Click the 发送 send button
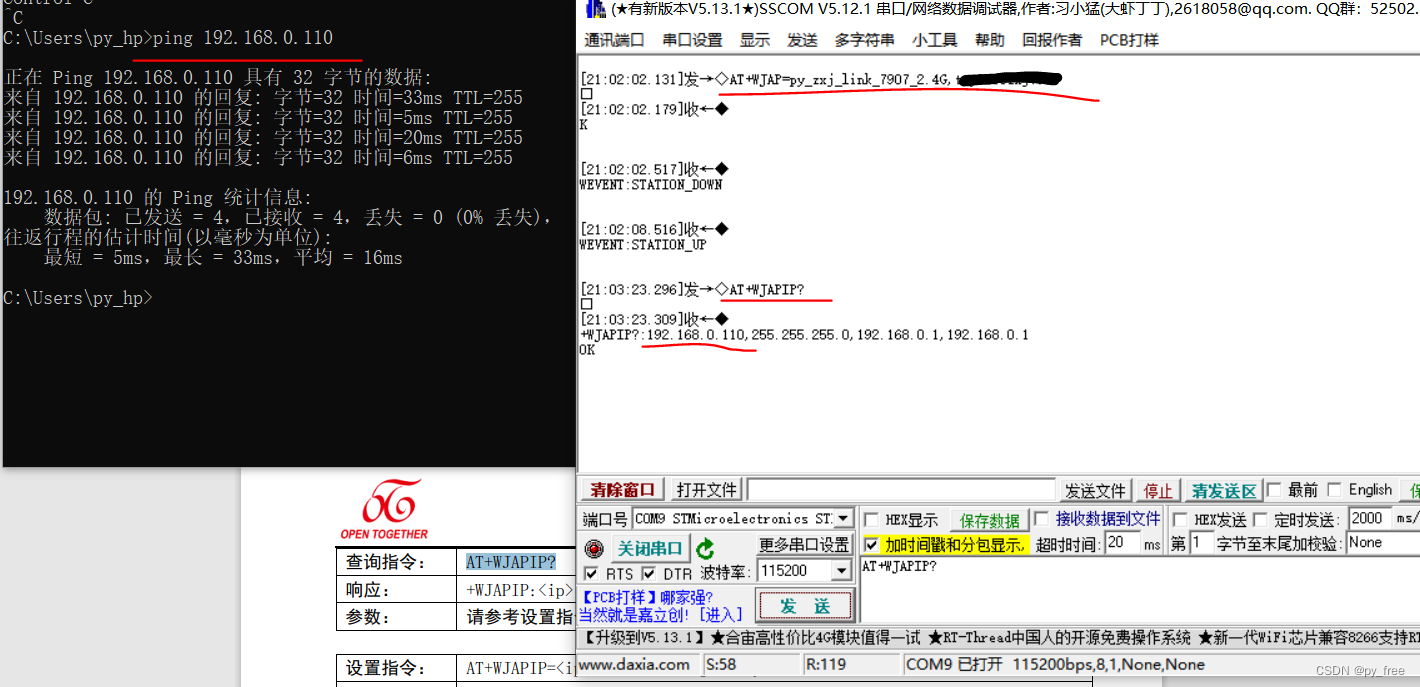Image resolution: width=1420 pixels, height=687 pixels. (805, 606)
